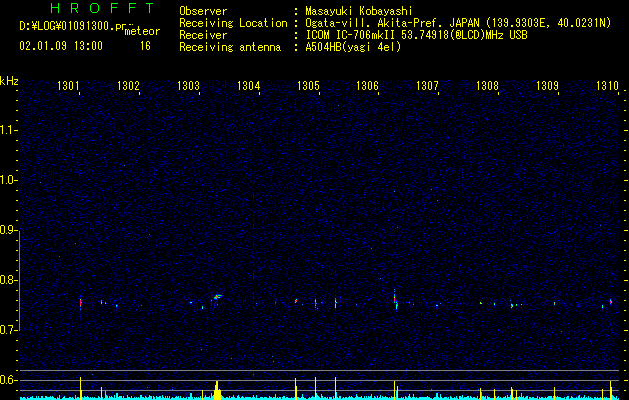Viewport: 629px width, 400px height.
Task: Click the 'Receiving Location' field label
Action: 233,23
